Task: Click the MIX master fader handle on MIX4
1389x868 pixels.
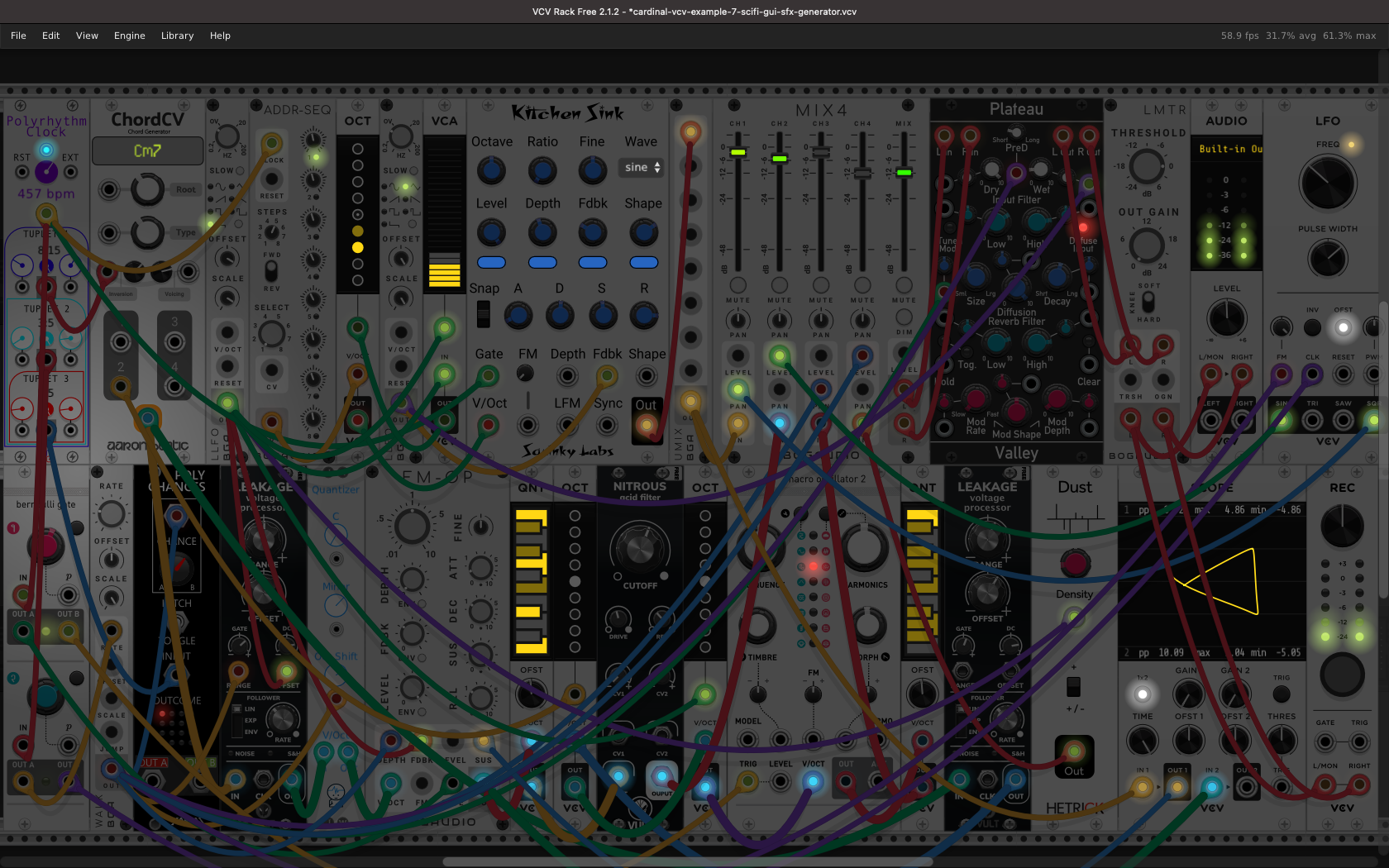Action: (x=904, y=172)
